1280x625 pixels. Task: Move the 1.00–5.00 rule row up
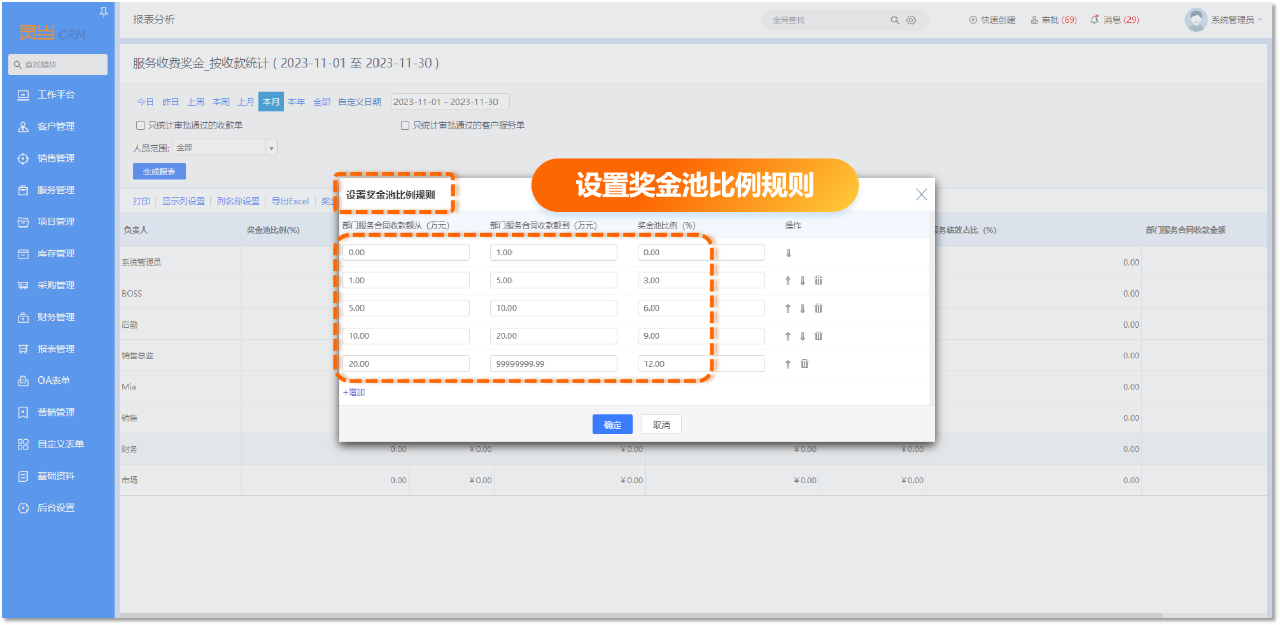click(788, 281)
